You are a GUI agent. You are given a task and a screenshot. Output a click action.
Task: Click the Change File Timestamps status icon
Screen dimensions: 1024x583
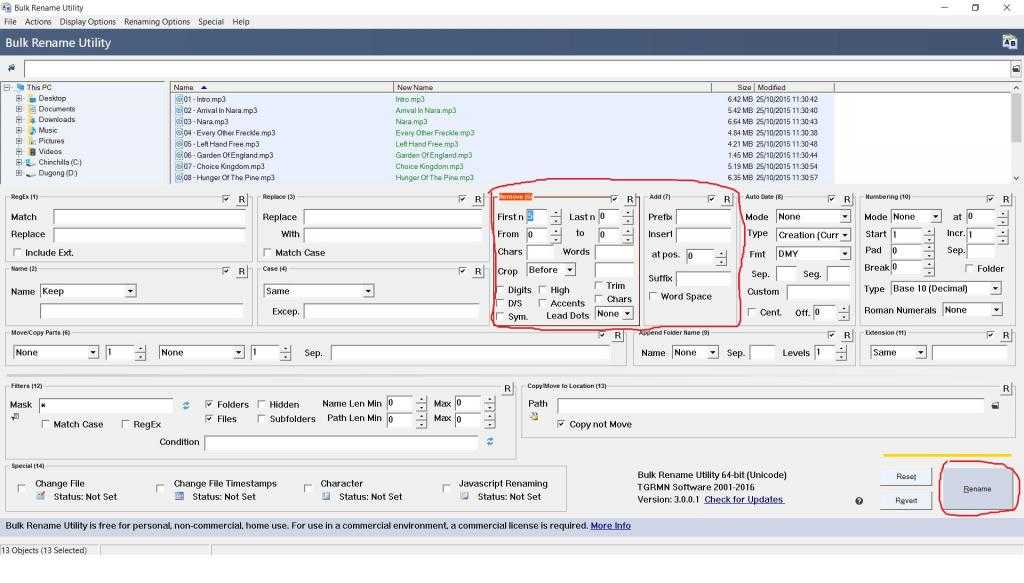click(x=180, y=496)
